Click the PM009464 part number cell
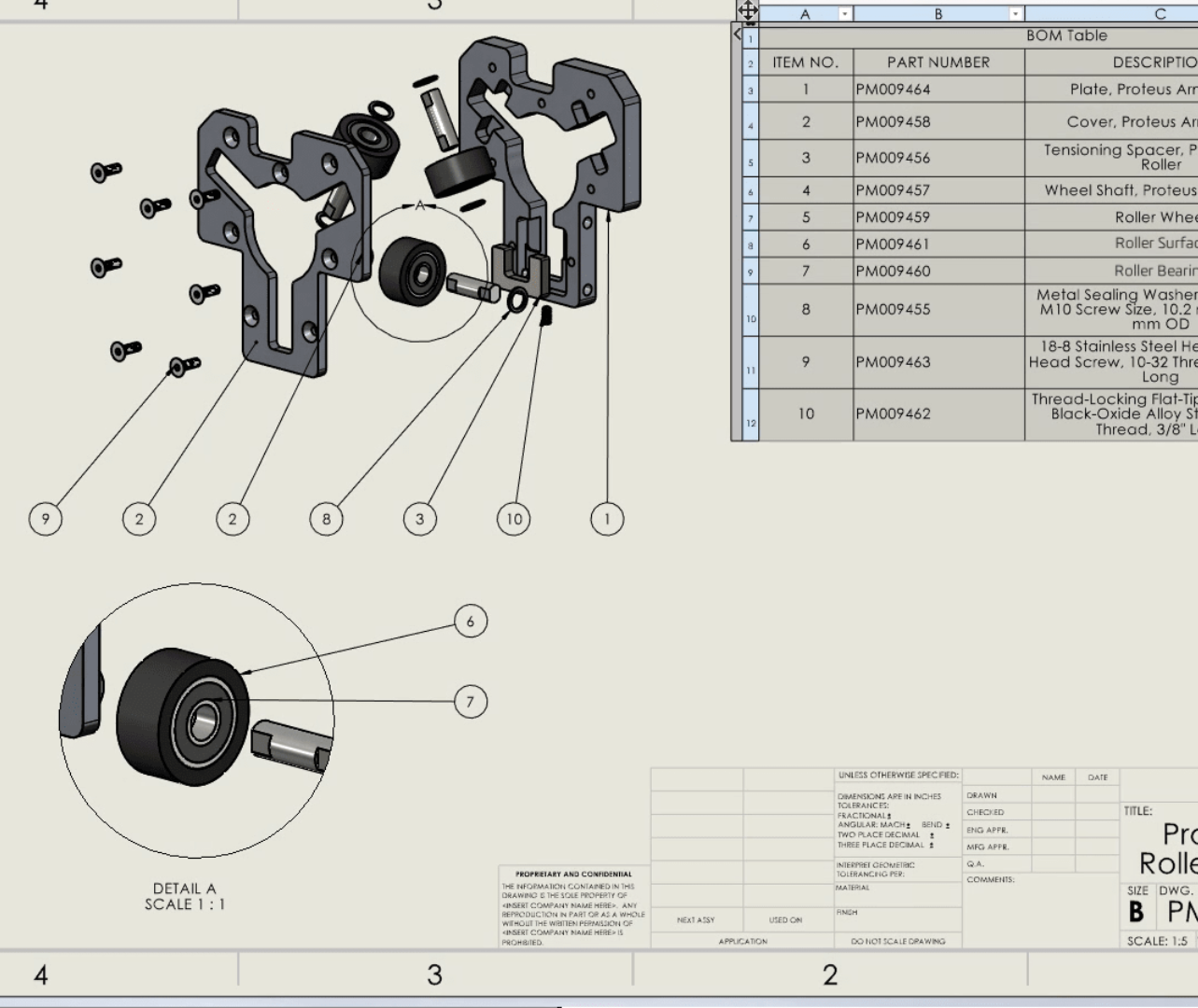1198x1008 pixels. (x=937, y=90)
